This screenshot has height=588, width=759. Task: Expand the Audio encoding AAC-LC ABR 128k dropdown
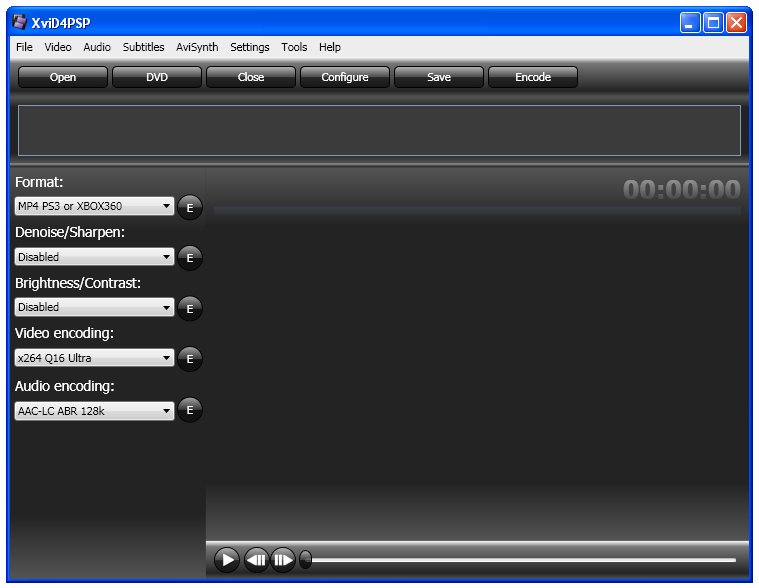94,411
